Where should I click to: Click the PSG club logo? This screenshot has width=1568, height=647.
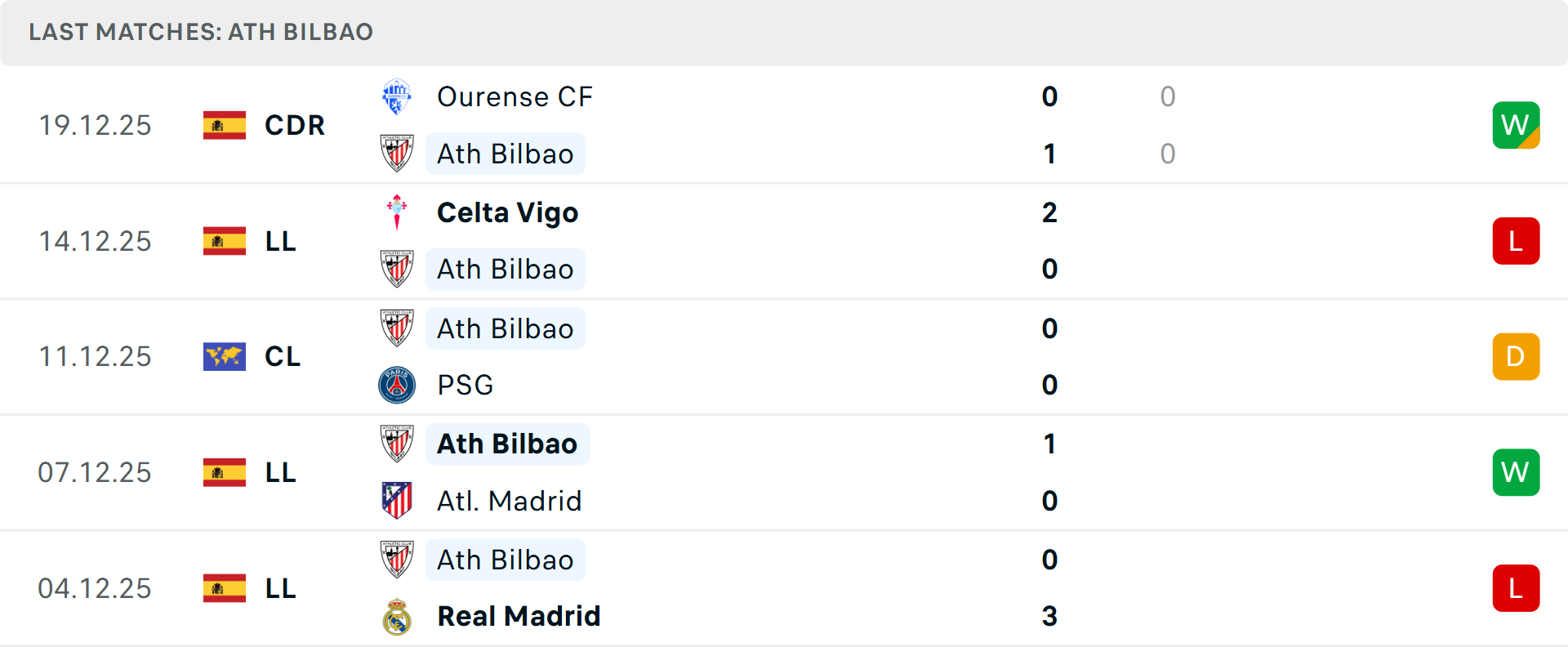pyautogui.click(x=397, y=385)
